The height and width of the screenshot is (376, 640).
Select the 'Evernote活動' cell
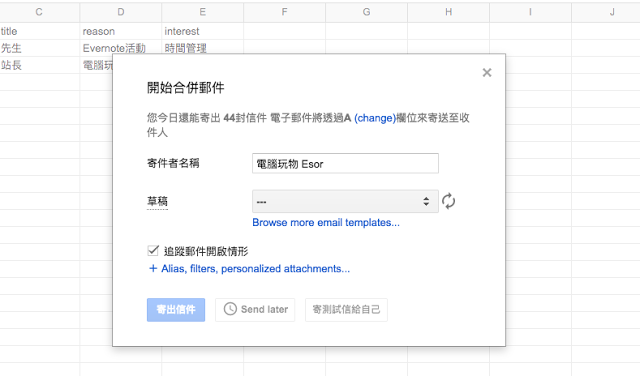coord(120,48)
